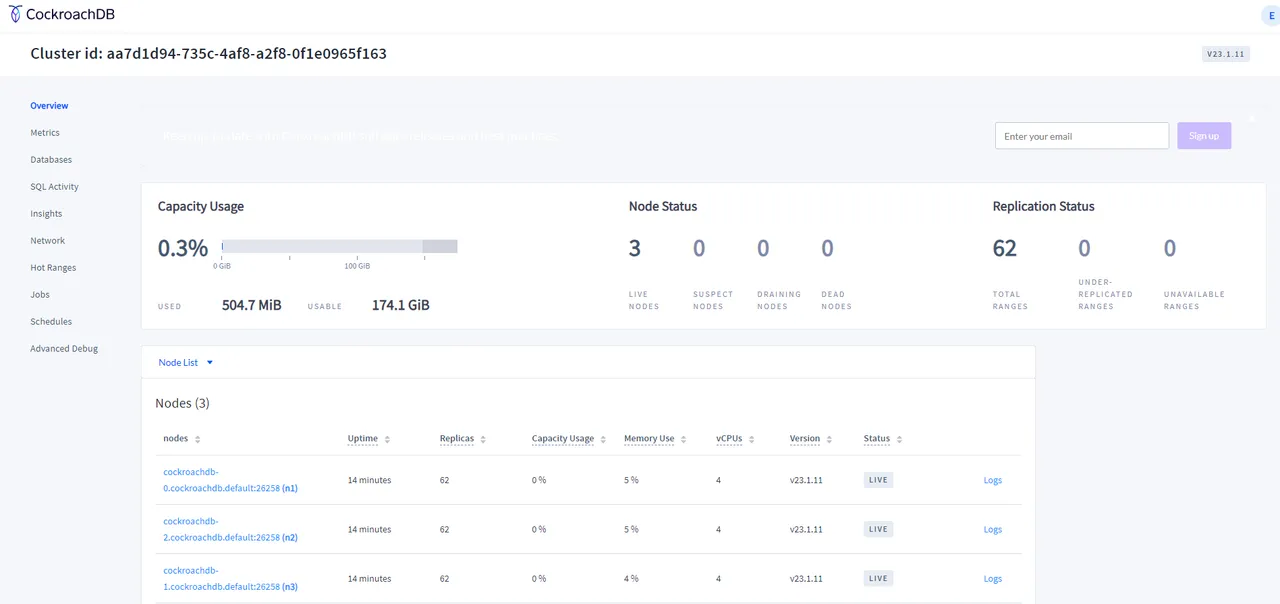View Logs for node n1
The image size is (1280, 604).
(x=992, y=480)
